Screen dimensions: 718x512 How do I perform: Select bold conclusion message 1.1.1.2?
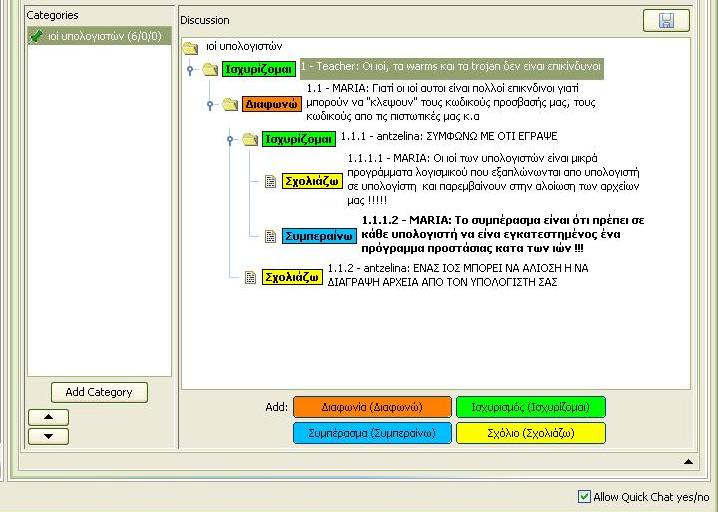click(x=503, y=234)
